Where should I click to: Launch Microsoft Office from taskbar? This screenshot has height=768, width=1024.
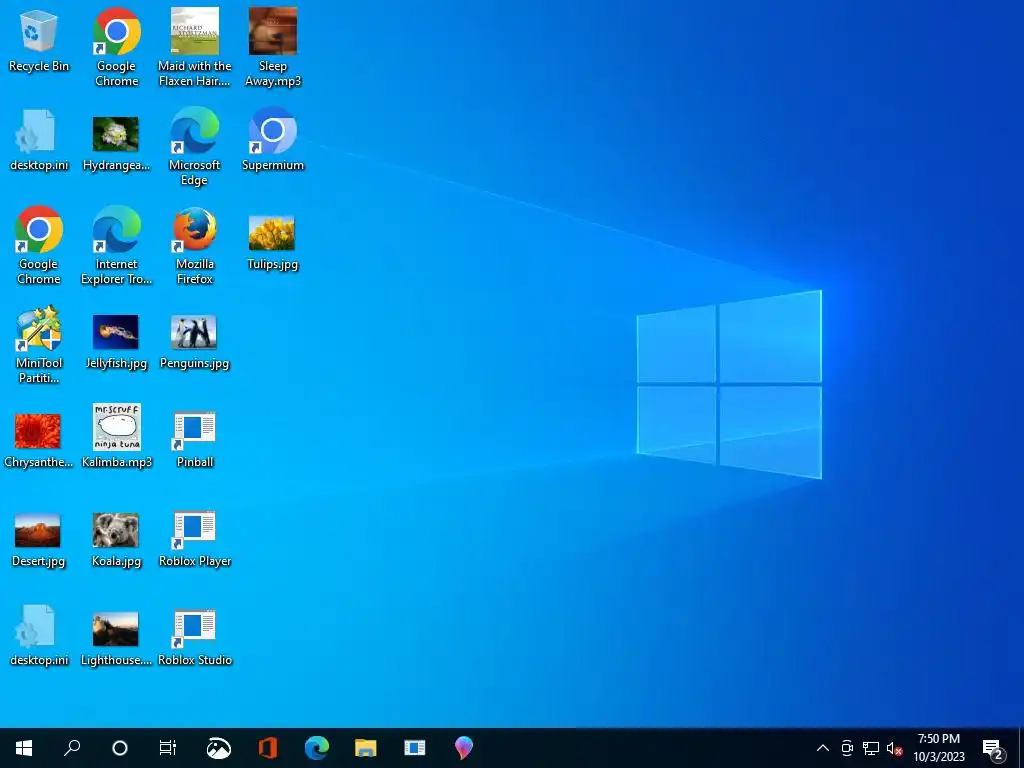267,748
